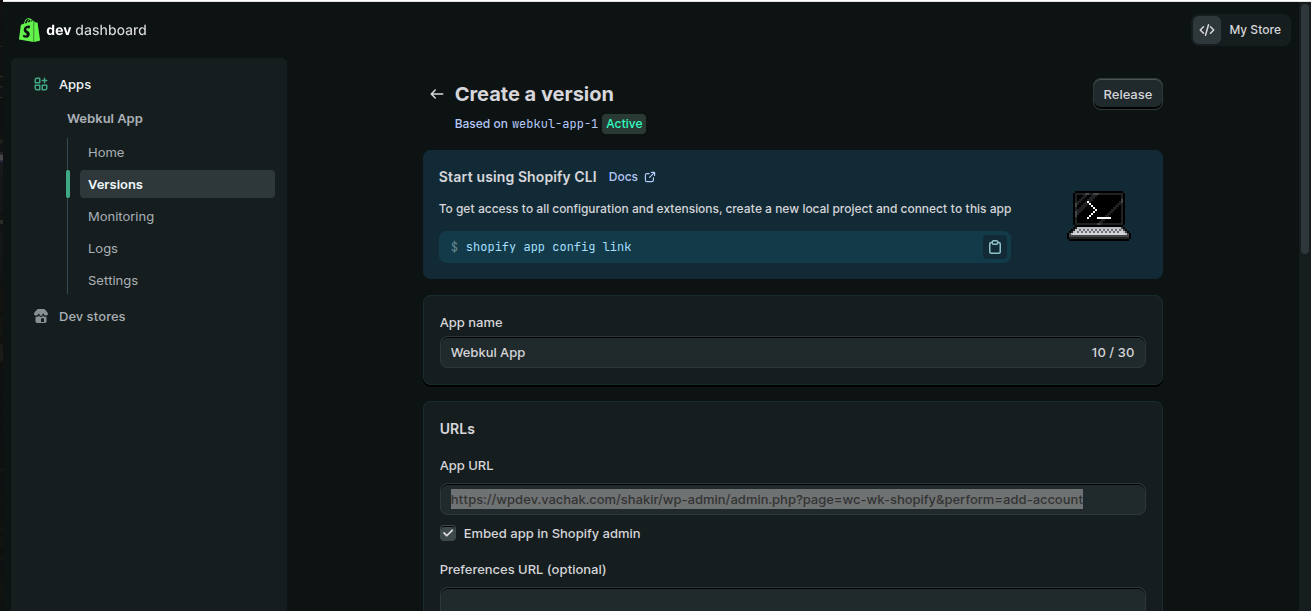Expand the Dev stores section
Screen dimensions: 1311x611
91,316
